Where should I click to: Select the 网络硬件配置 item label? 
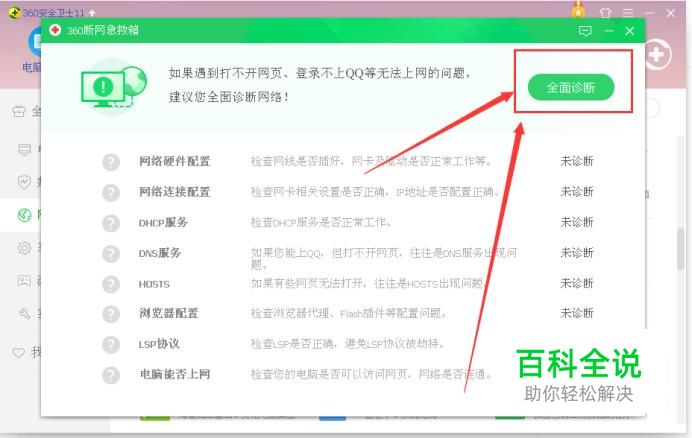[x=174, y=161]
